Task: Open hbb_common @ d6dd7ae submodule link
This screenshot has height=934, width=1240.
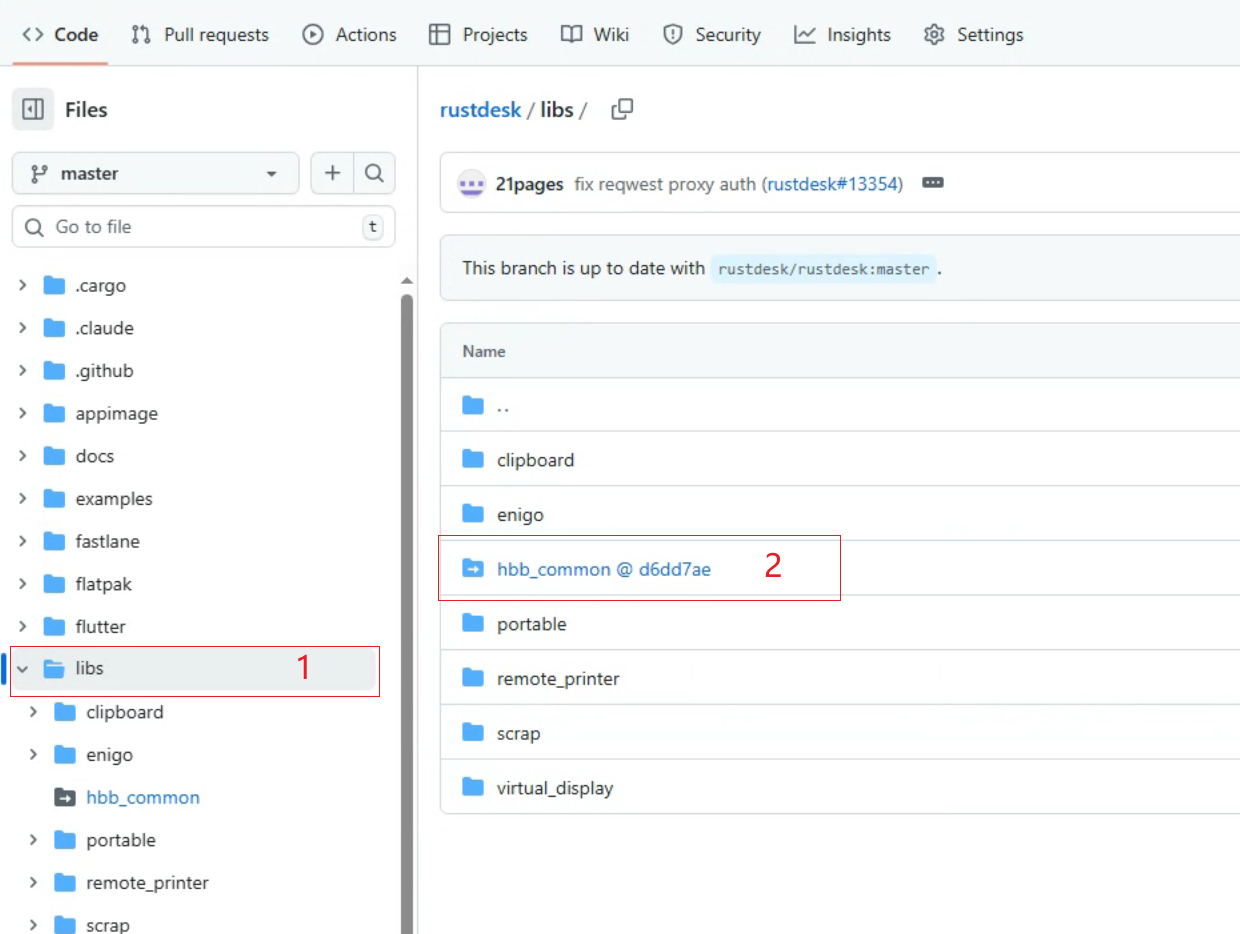Action: (x=603, y=569)
